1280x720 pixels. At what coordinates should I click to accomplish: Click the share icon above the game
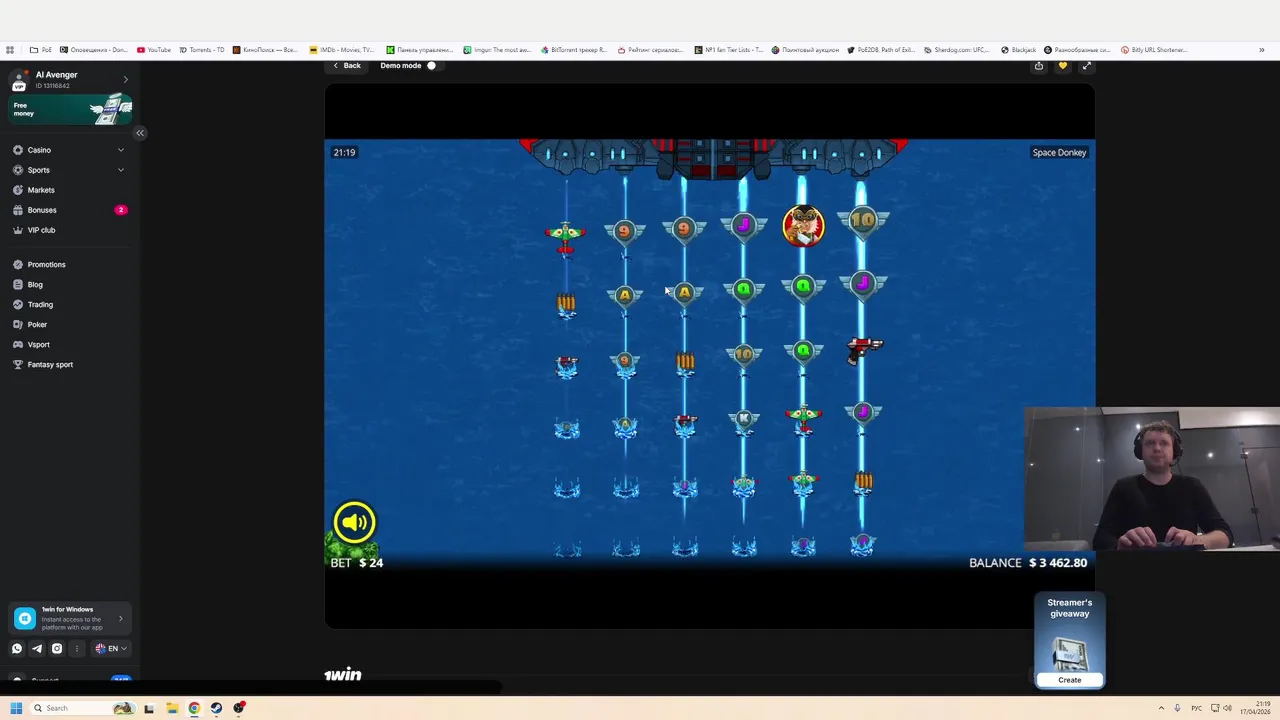pyautogui.click(x=1039, y=66)
